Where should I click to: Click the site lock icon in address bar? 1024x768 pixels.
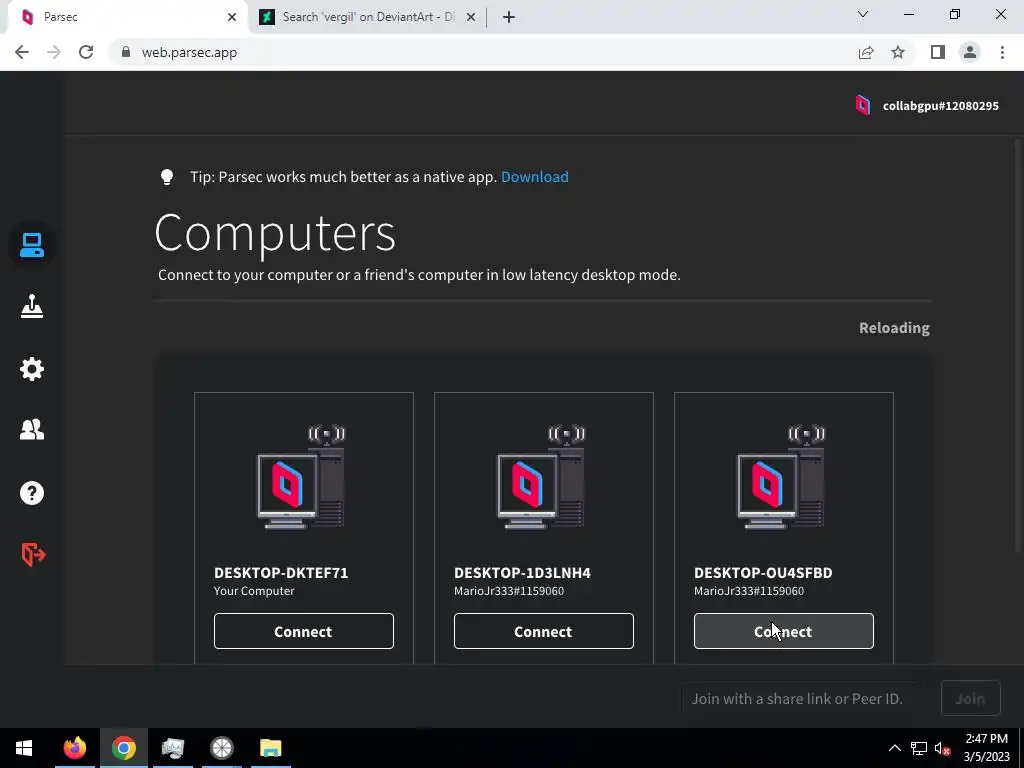point(125,52)
